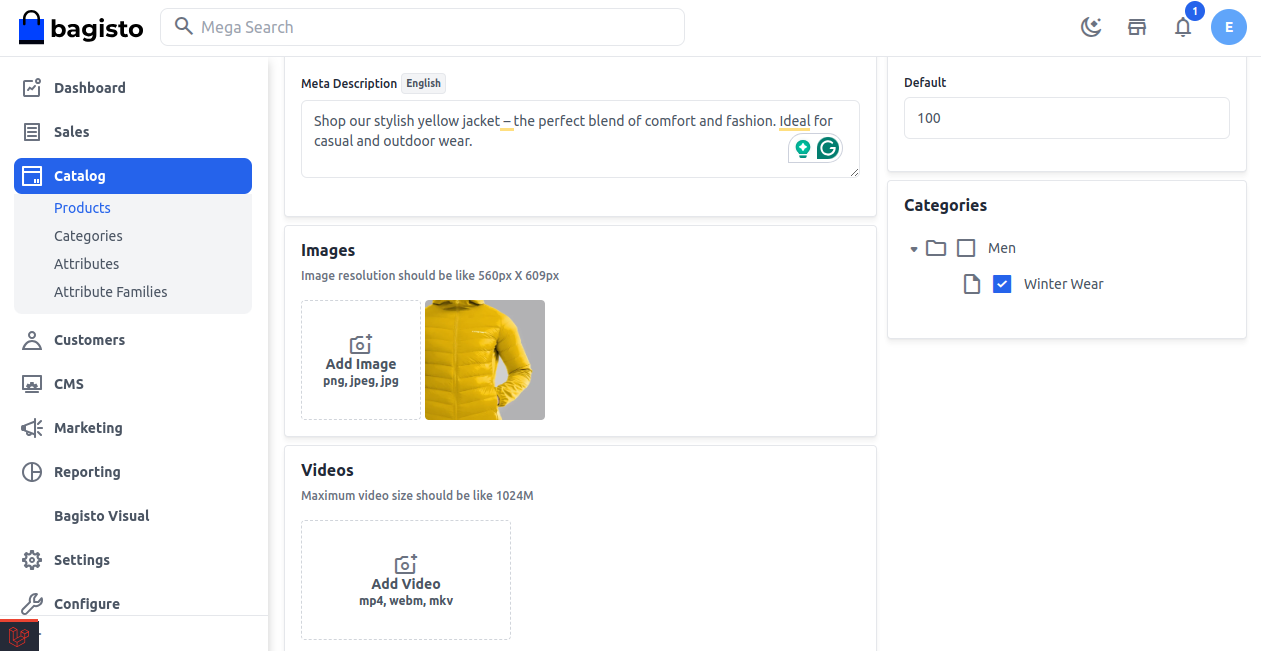
Task: Click the Grammarly G icon
Action: [x=827, y=149]
